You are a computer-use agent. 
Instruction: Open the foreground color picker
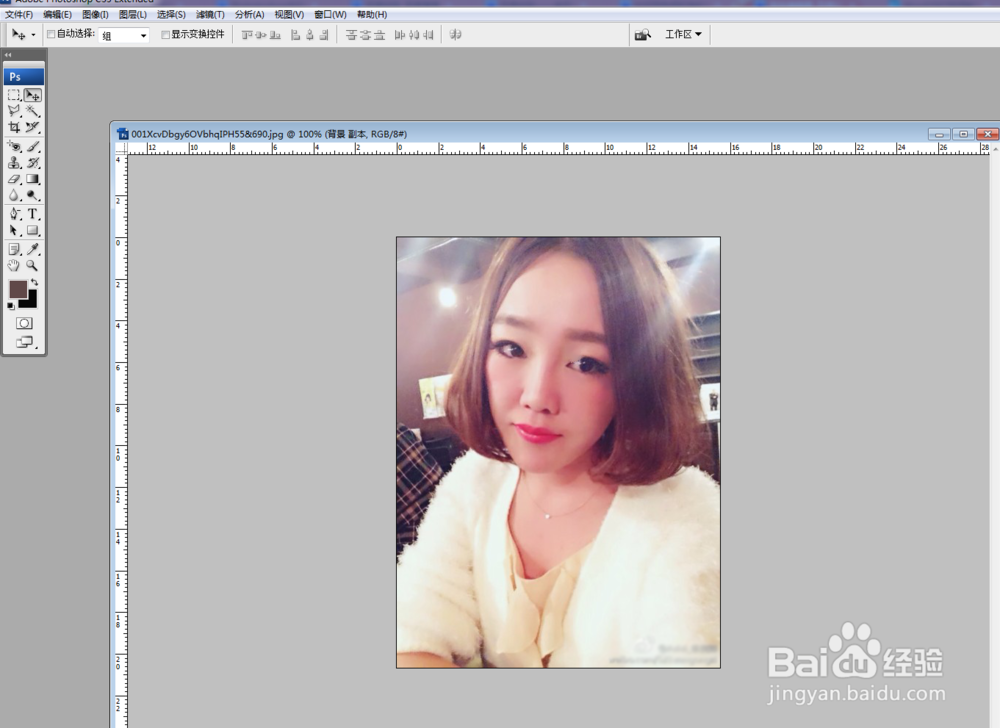point(18,290)
